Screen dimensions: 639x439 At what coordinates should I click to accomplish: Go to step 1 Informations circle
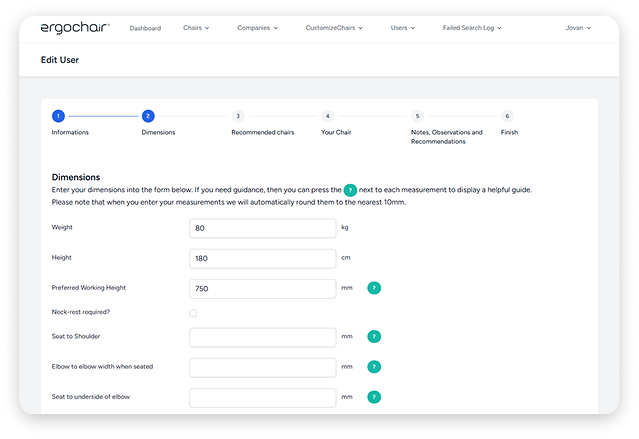(x=58, y=116)
